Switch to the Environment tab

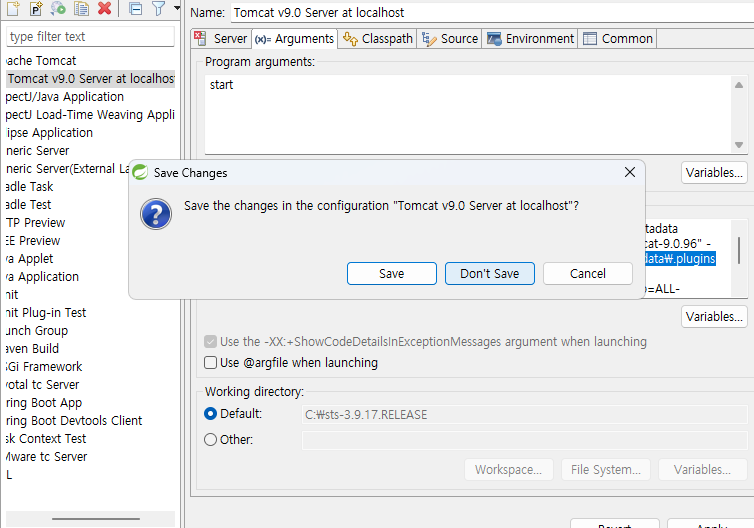pyautogui.click(x=530, y=38)
